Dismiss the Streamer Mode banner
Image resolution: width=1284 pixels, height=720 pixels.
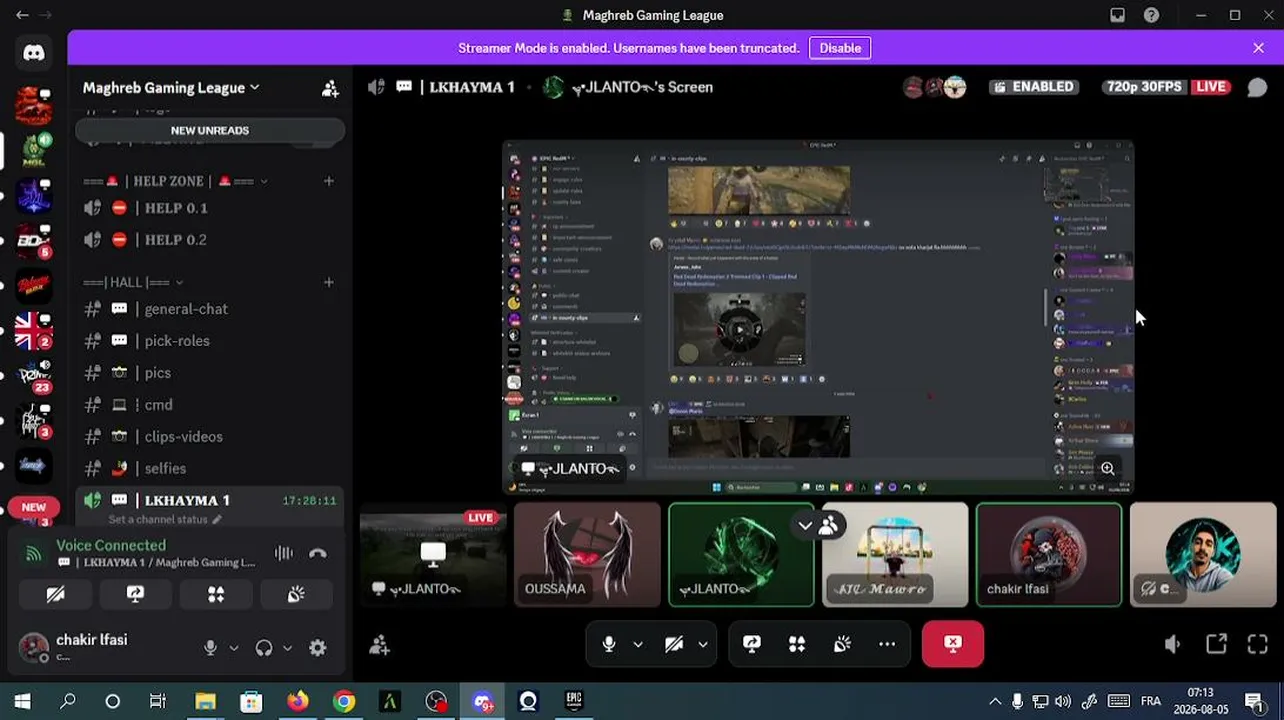click(x=1258, y=48)
